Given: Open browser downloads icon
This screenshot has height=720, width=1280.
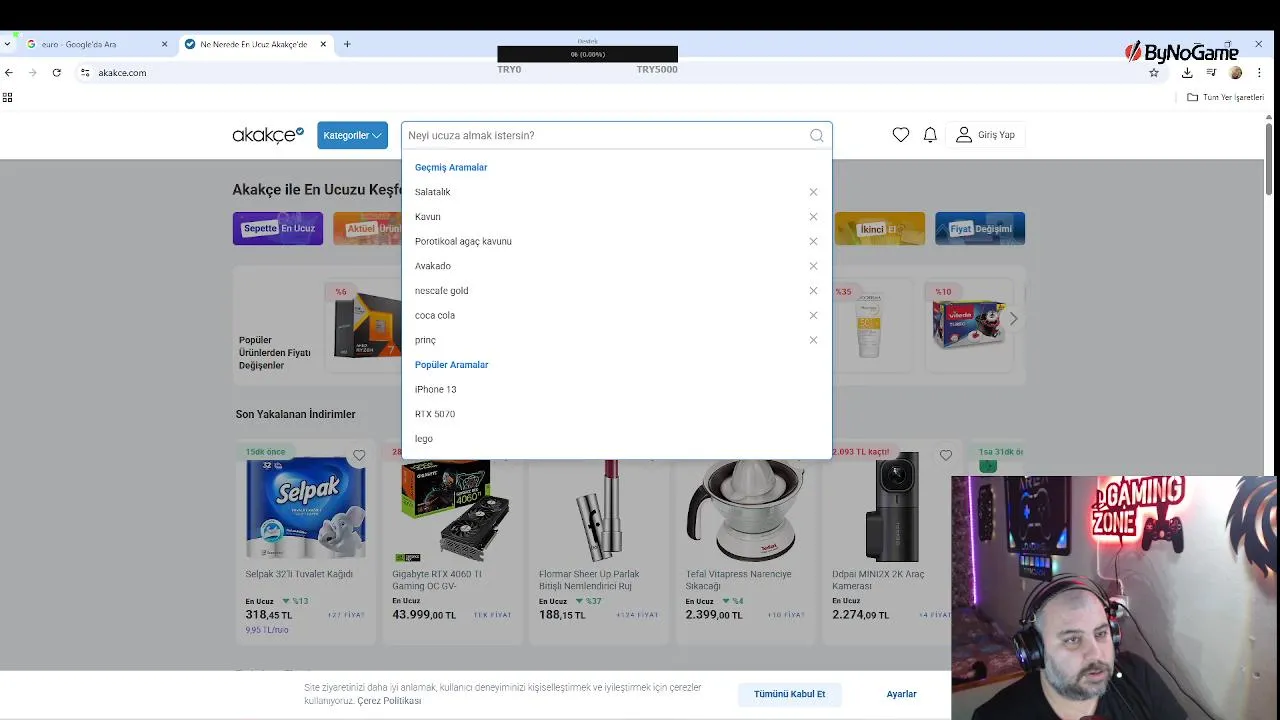Looking at the screenshot, I should 1187,73.
